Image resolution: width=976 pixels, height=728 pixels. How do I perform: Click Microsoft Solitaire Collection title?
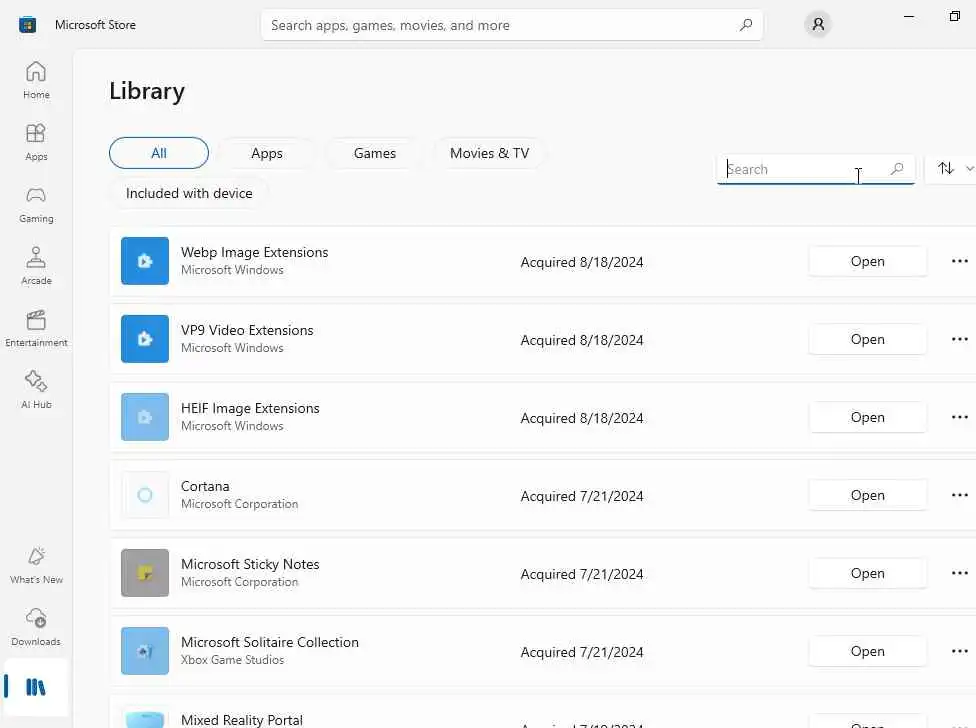pyautogui.click(x=270, y=642)
